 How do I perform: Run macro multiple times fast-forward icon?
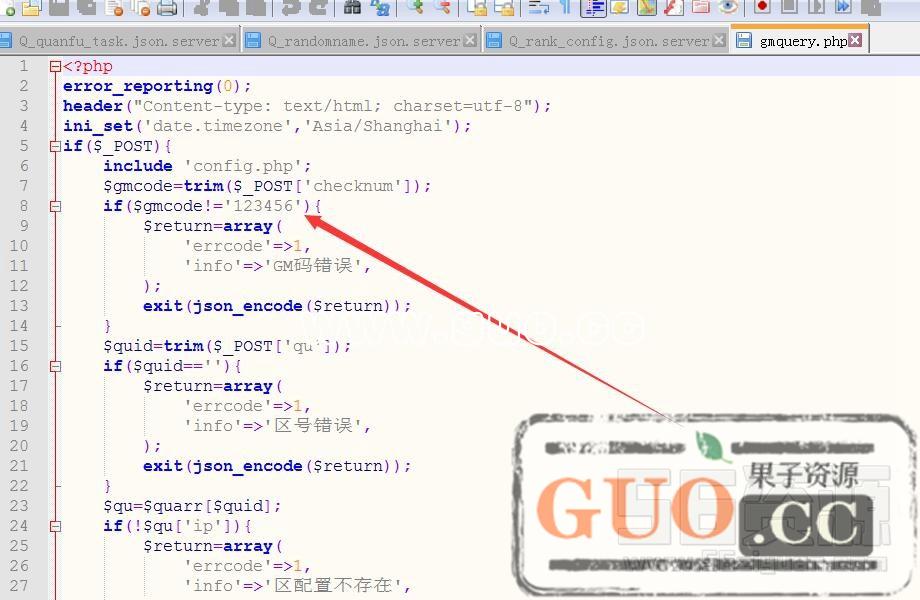tap(843, 7)
